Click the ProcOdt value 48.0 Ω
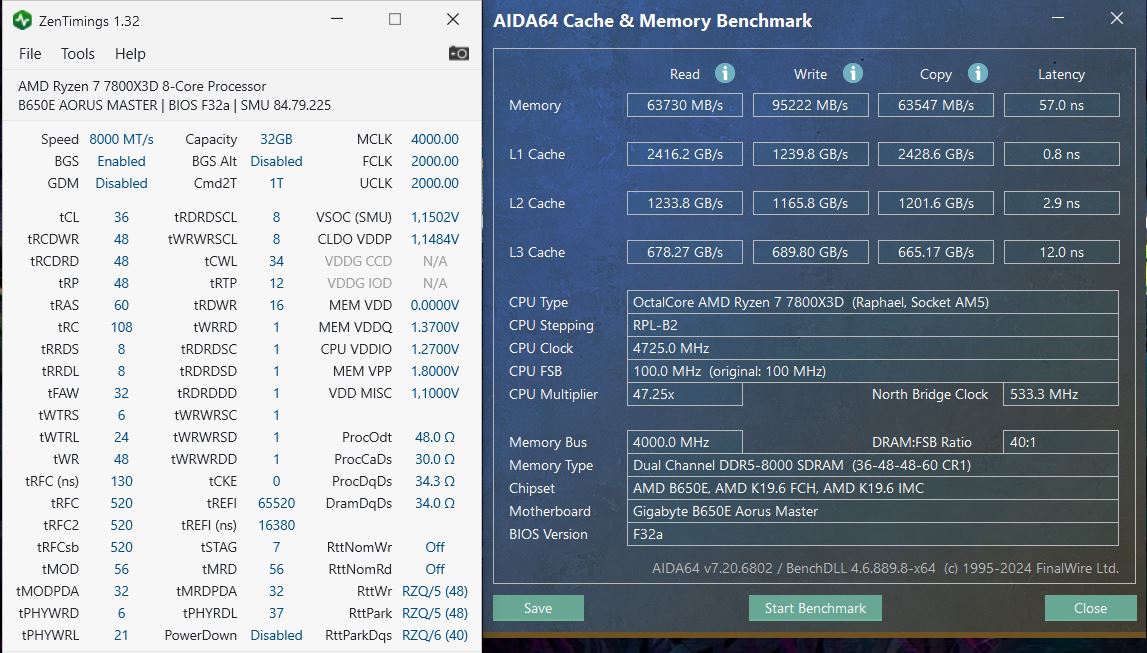The image size is (1147, 653). [435, 437]
